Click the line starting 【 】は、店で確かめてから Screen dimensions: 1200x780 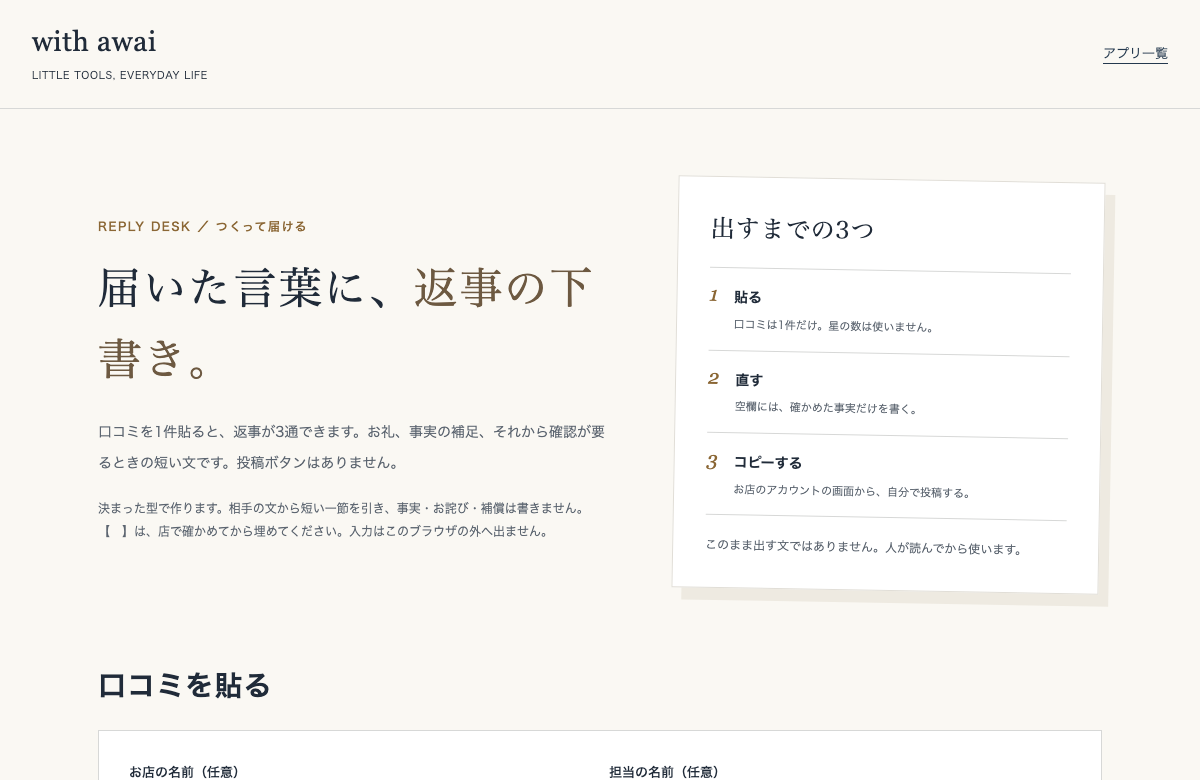[x=325, y=531]
